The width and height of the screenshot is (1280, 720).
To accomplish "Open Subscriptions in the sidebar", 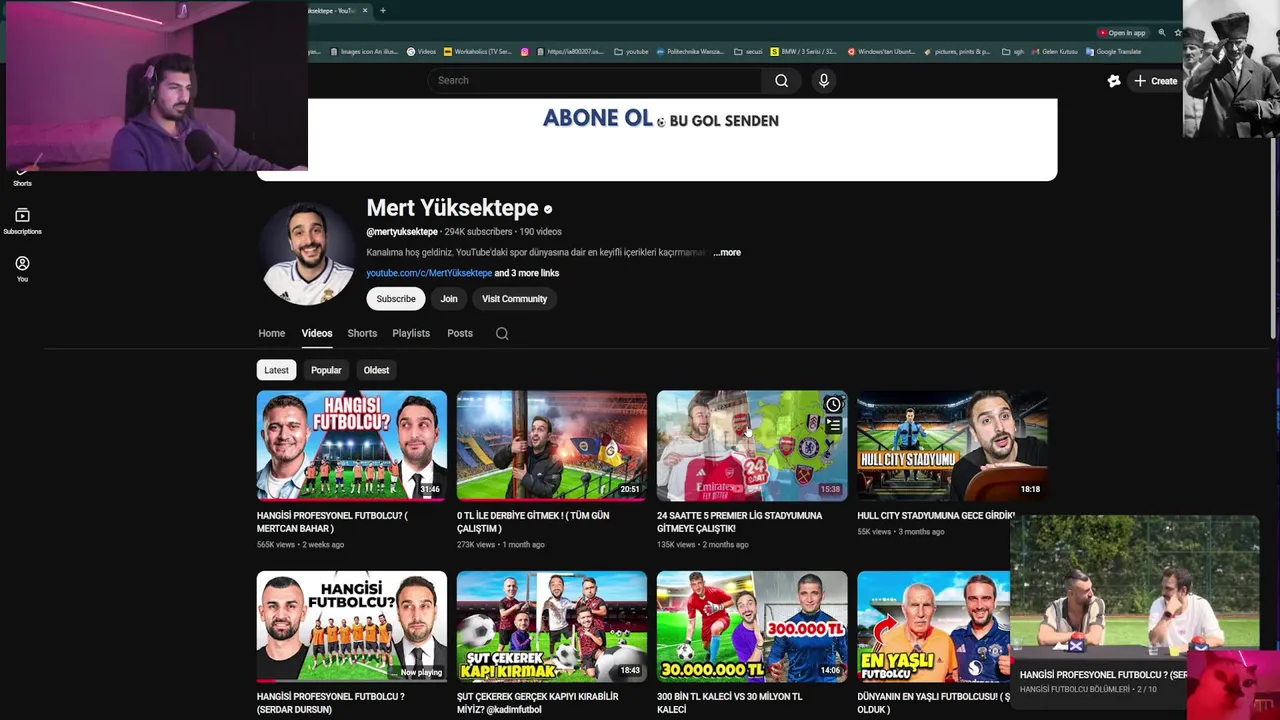I will coord(22,221).
